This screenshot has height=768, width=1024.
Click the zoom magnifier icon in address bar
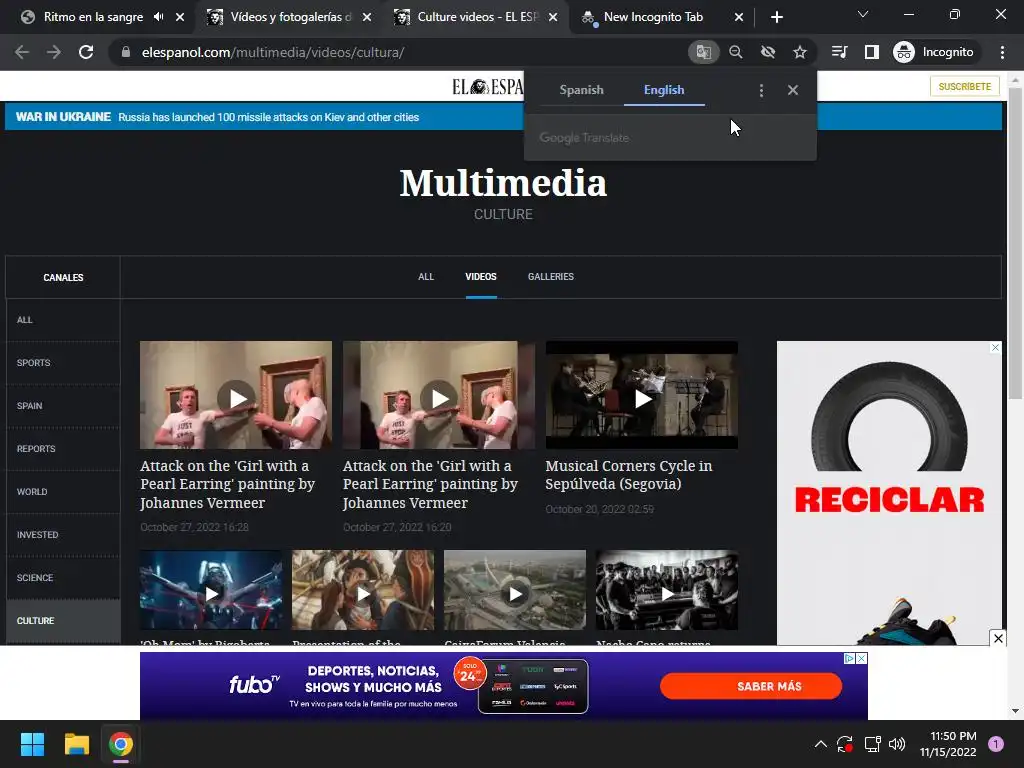click(x=736, y=52)
